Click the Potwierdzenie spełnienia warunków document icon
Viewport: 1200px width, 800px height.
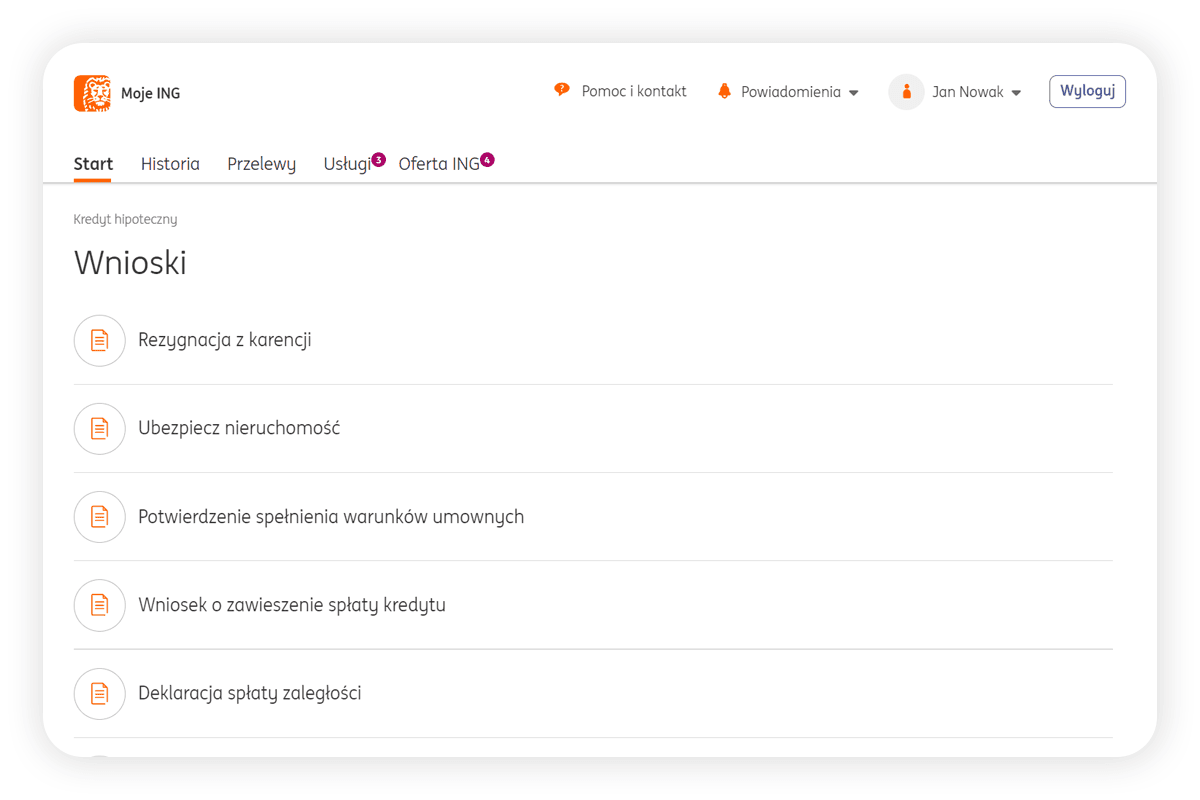pos(99,517)
